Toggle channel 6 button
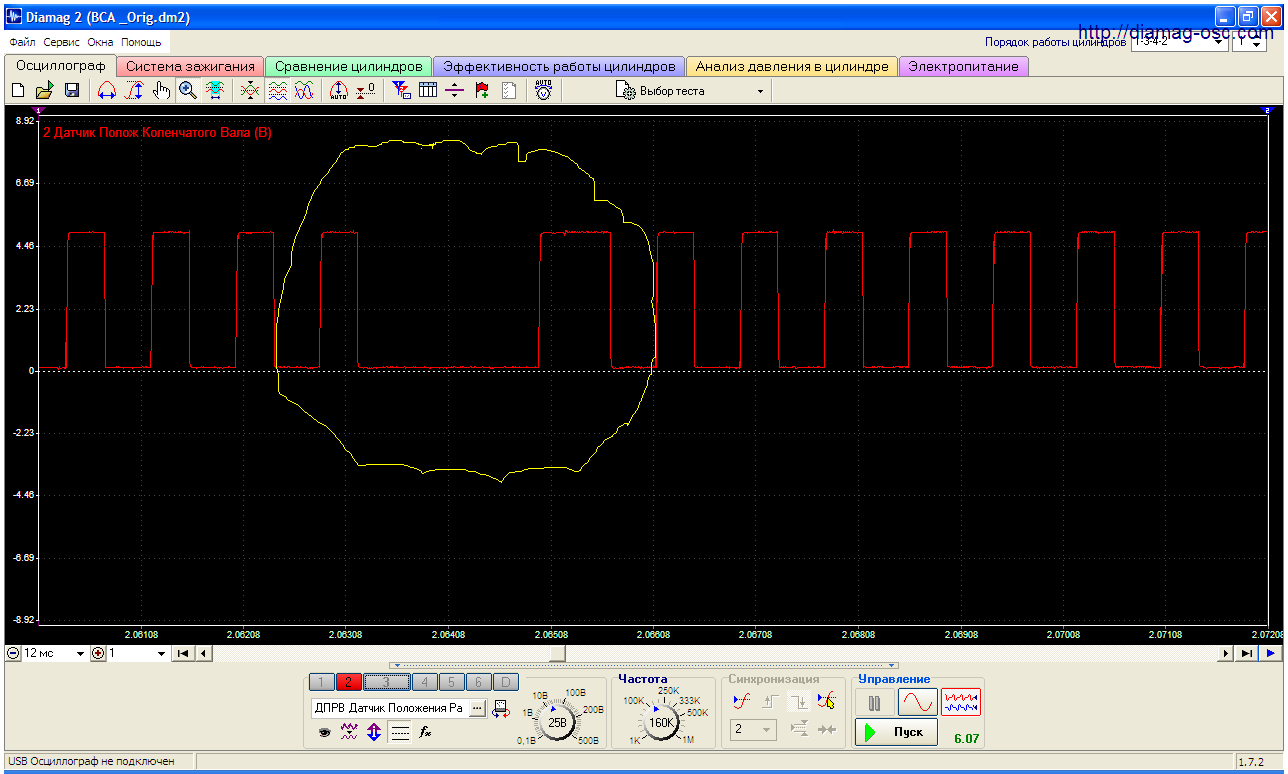 pyautogui.click(x=479, y=683)
